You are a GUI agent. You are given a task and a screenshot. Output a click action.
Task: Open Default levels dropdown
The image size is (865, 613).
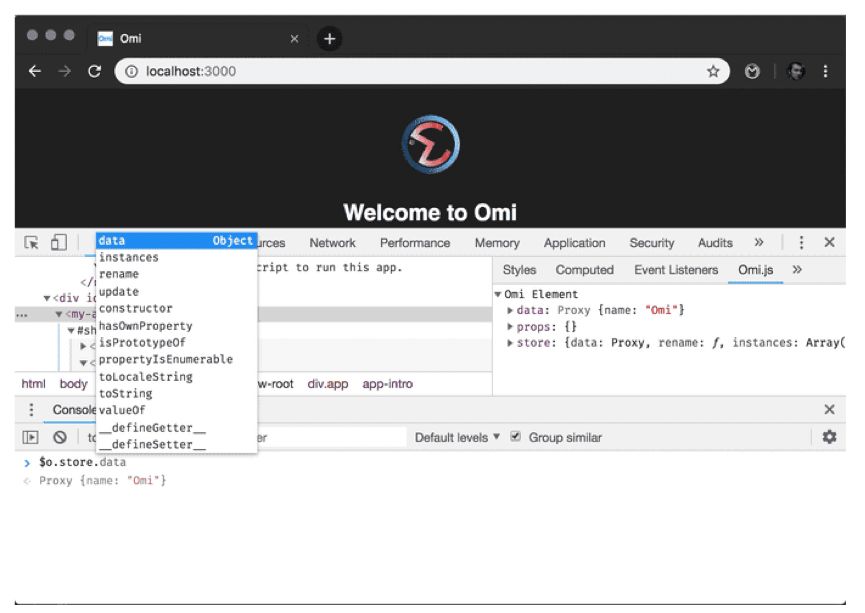[x=457, y=438]
